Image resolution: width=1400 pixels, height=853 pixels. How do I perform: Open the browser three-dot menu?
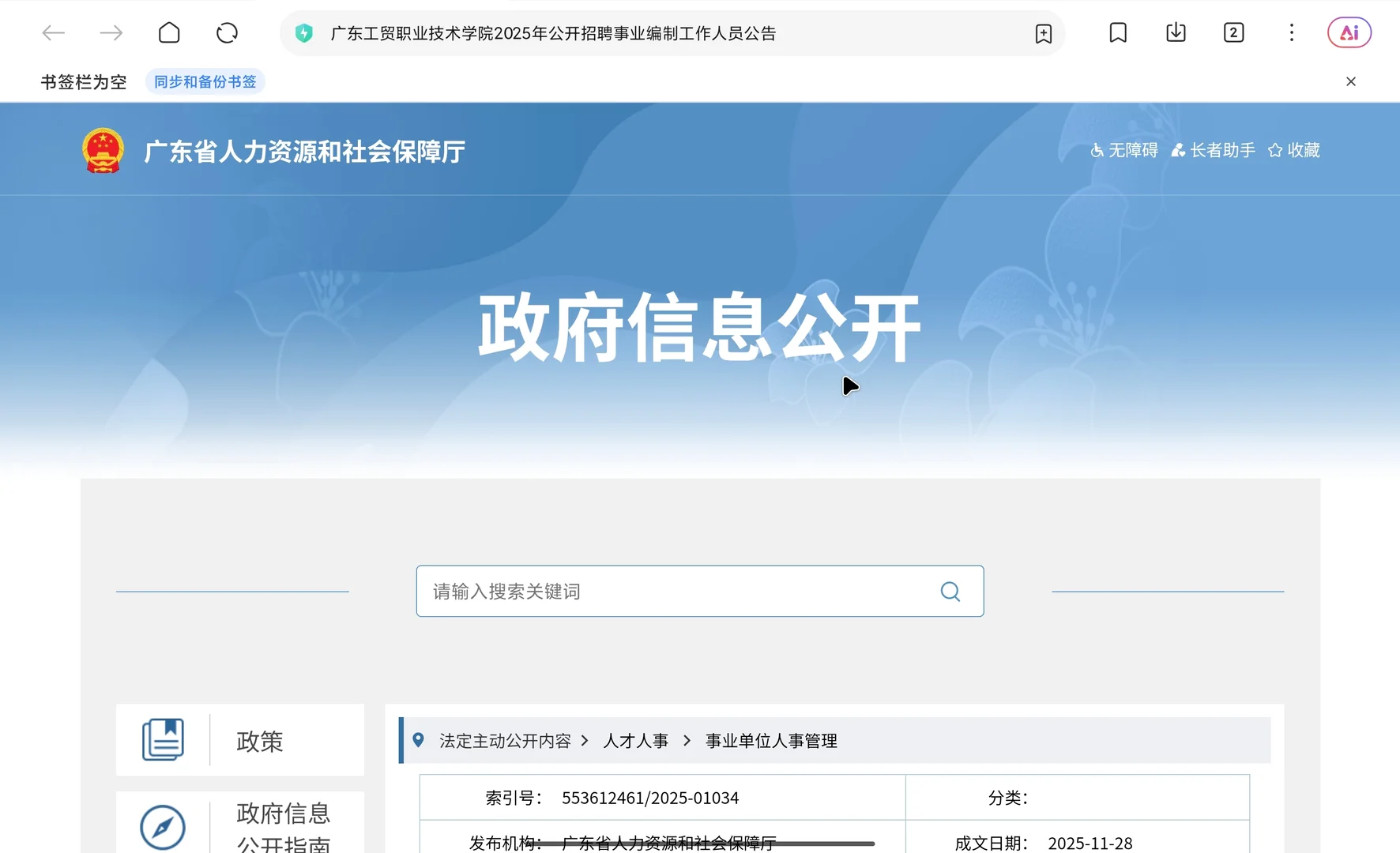tap(1291, 32)
